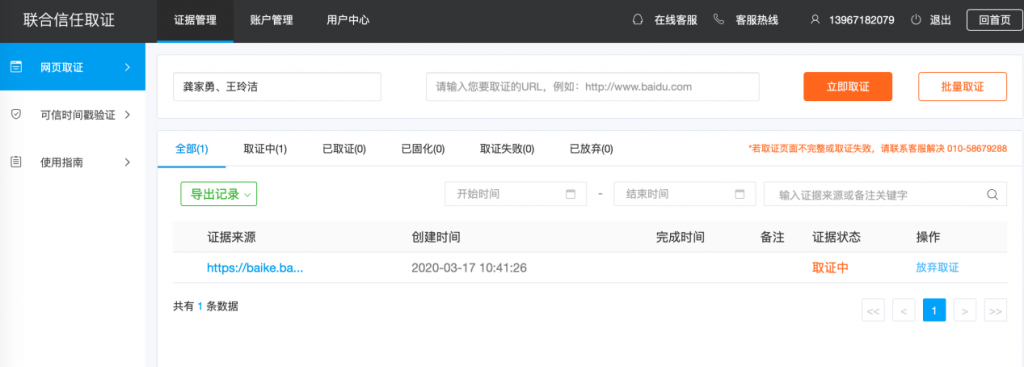Go to last page with >> button
This screenshot has height=367, width=1024.
click(x=995, y=310)
